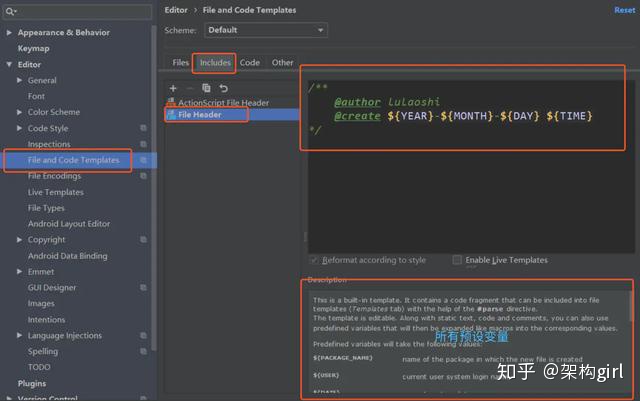Enable Live Templates checkbox
Image resolution: width=640 pixels, height=401 pixels.
point(457,260)
